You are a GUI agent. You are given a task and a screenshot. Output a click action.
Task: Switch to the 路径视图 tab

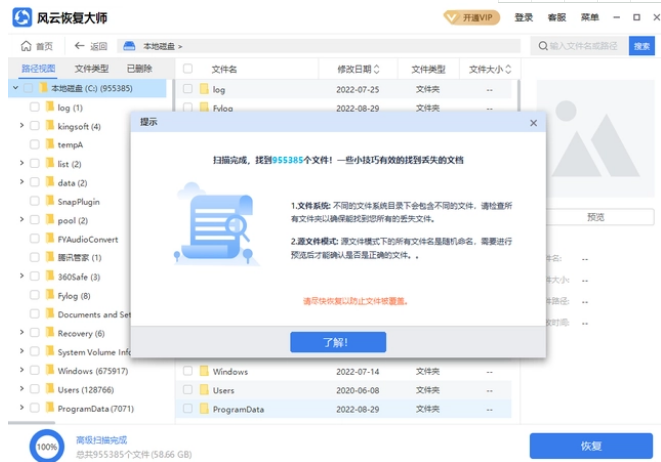(x=38, y=69)
